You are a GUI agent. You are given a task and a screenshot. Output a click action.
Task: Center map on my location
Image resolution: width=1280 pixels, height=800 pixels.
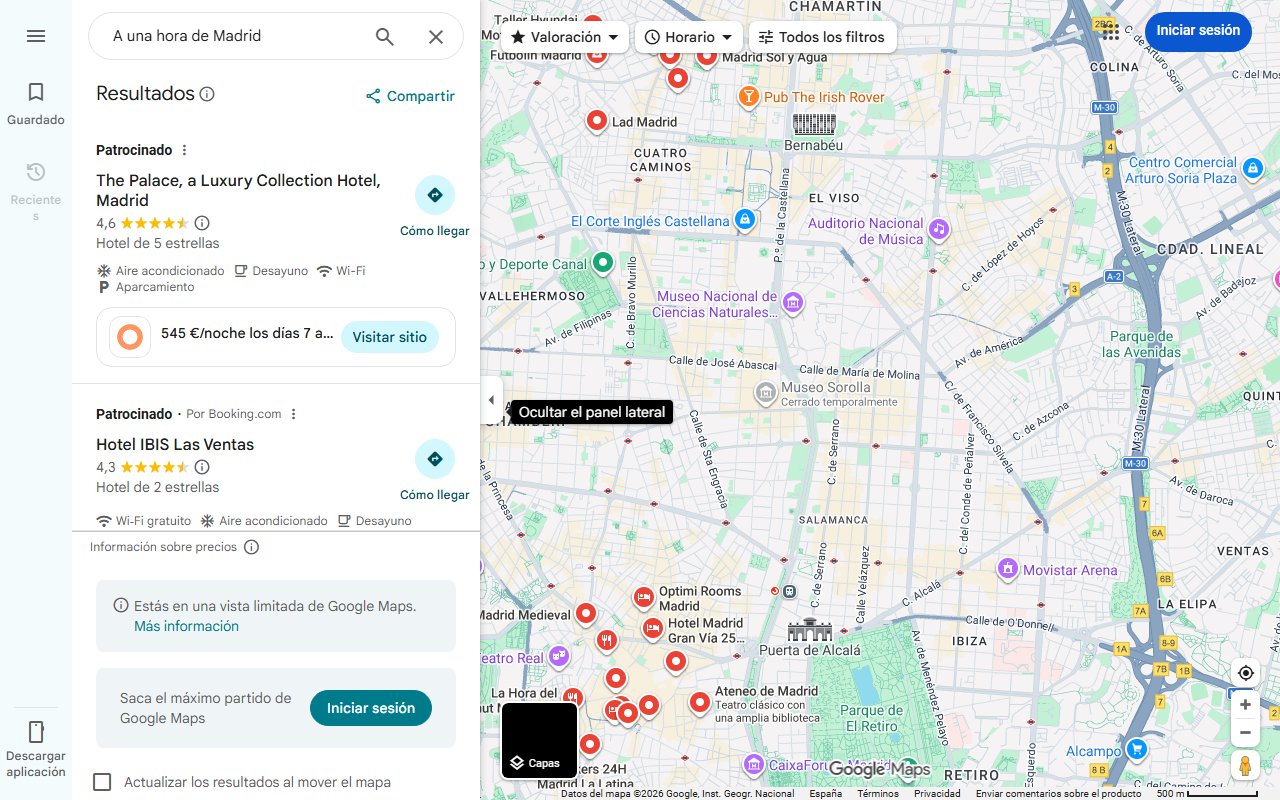1245,673
